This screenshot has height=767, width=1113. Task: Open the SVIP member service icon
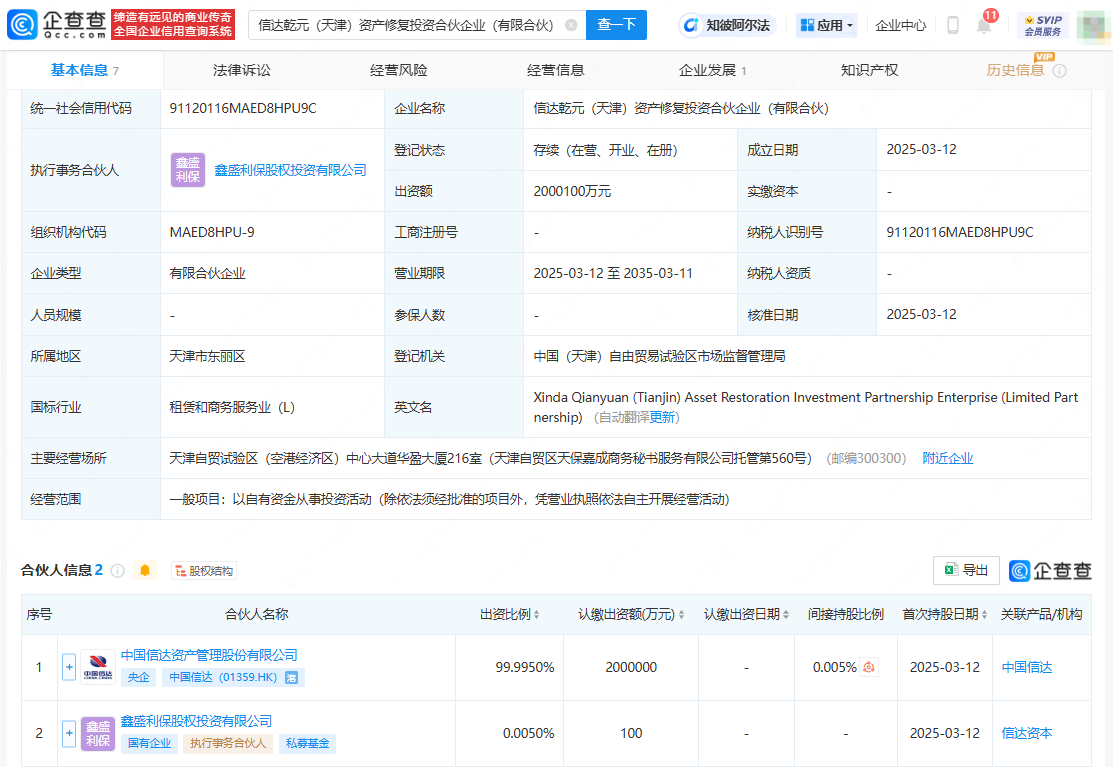[x=1043, y=26]
